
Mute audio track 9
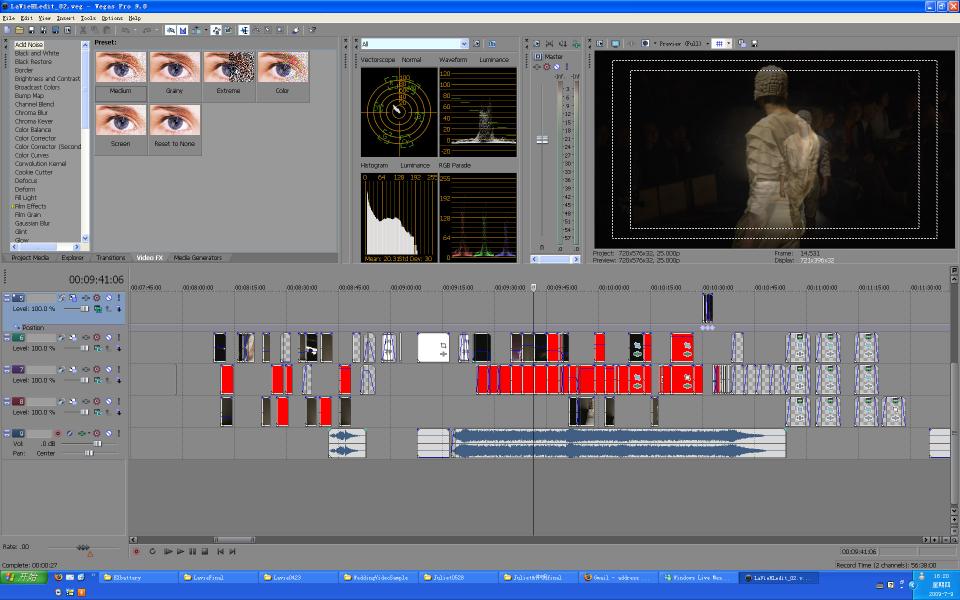pos(97,433)
